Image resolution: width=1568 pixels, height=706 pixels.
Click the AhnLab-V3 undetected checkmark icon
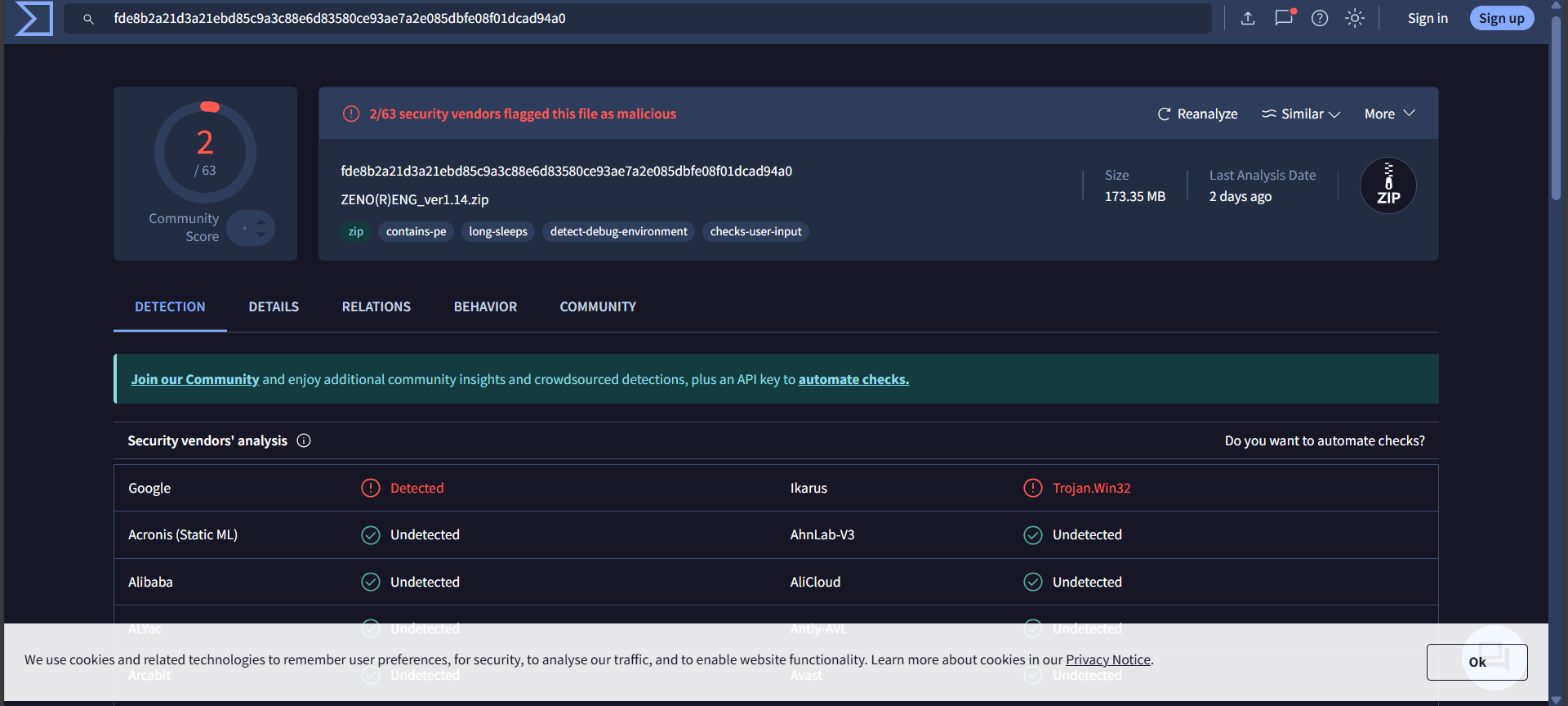coord(1033,534)
